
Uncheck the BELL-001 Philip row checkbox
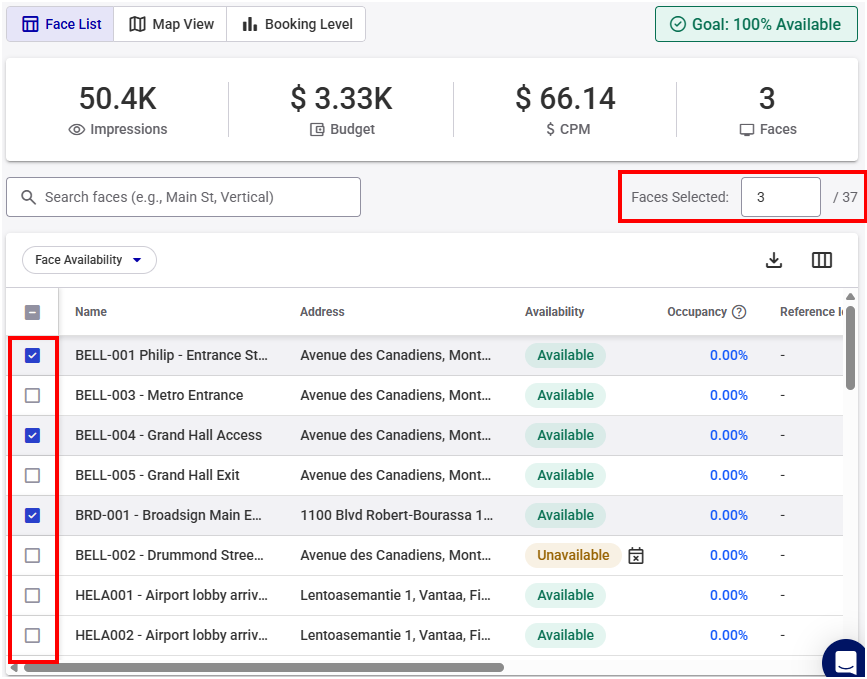tap(32, 355)
